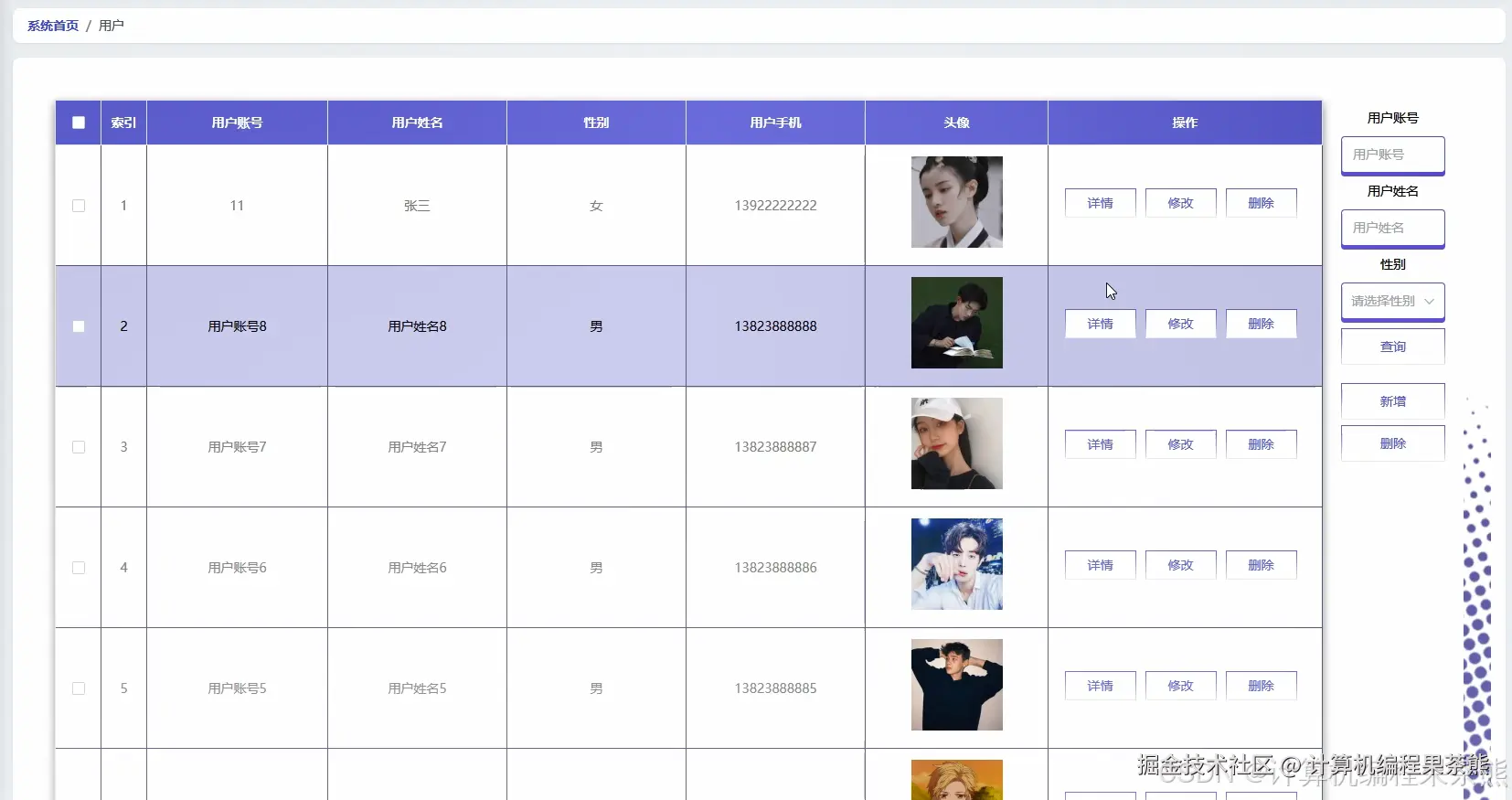
Task: Show 详情 for 用户姓名6
Action: (x=1101, y=565)
